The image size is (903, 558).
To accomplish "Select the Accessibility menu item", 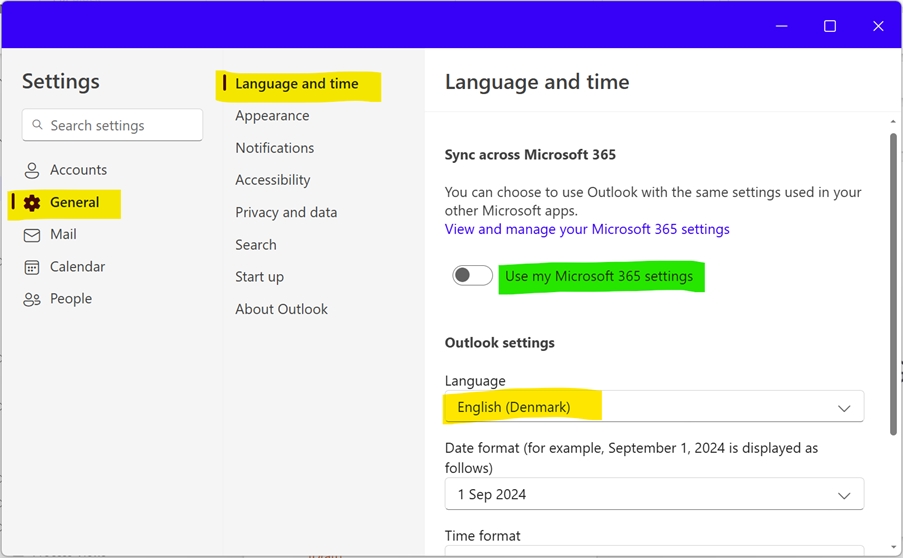I will [272, 180].
